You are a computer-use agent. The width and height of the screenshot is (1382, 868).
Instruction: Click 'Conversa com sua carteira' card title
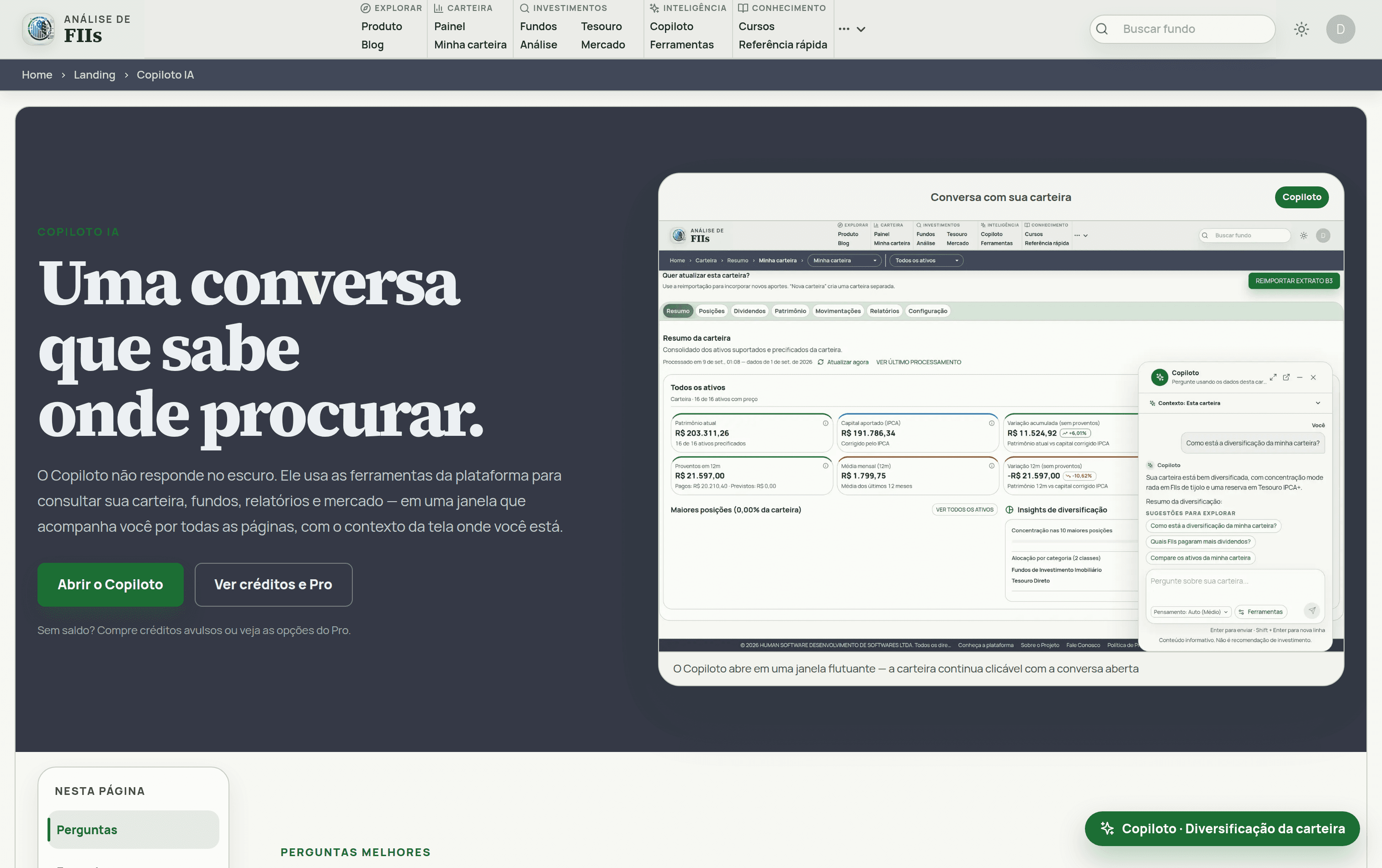coord(1001,197)
